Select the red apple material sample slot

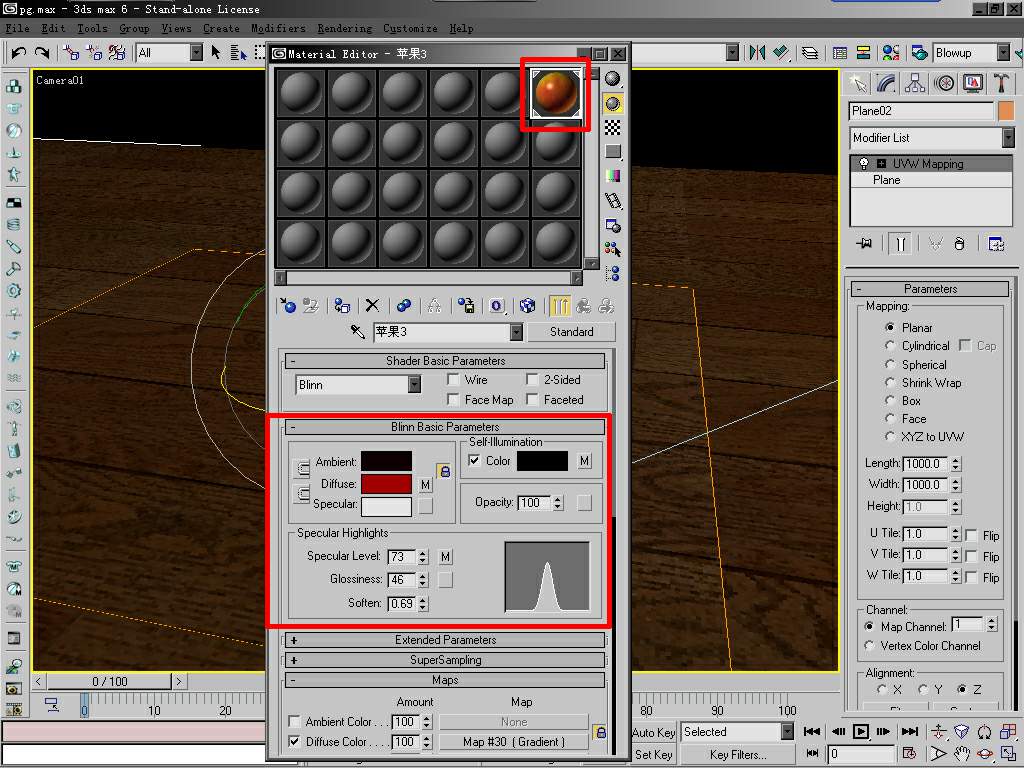[556, 93]
